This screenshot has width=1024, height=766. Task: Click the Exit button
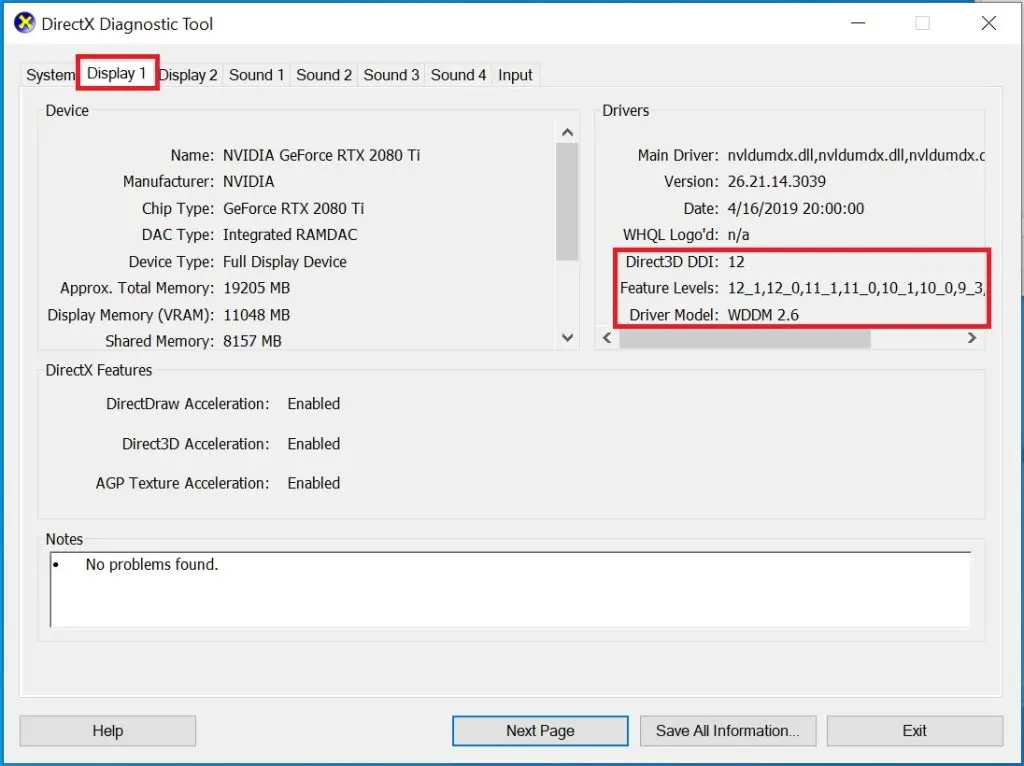pos(914,731)
